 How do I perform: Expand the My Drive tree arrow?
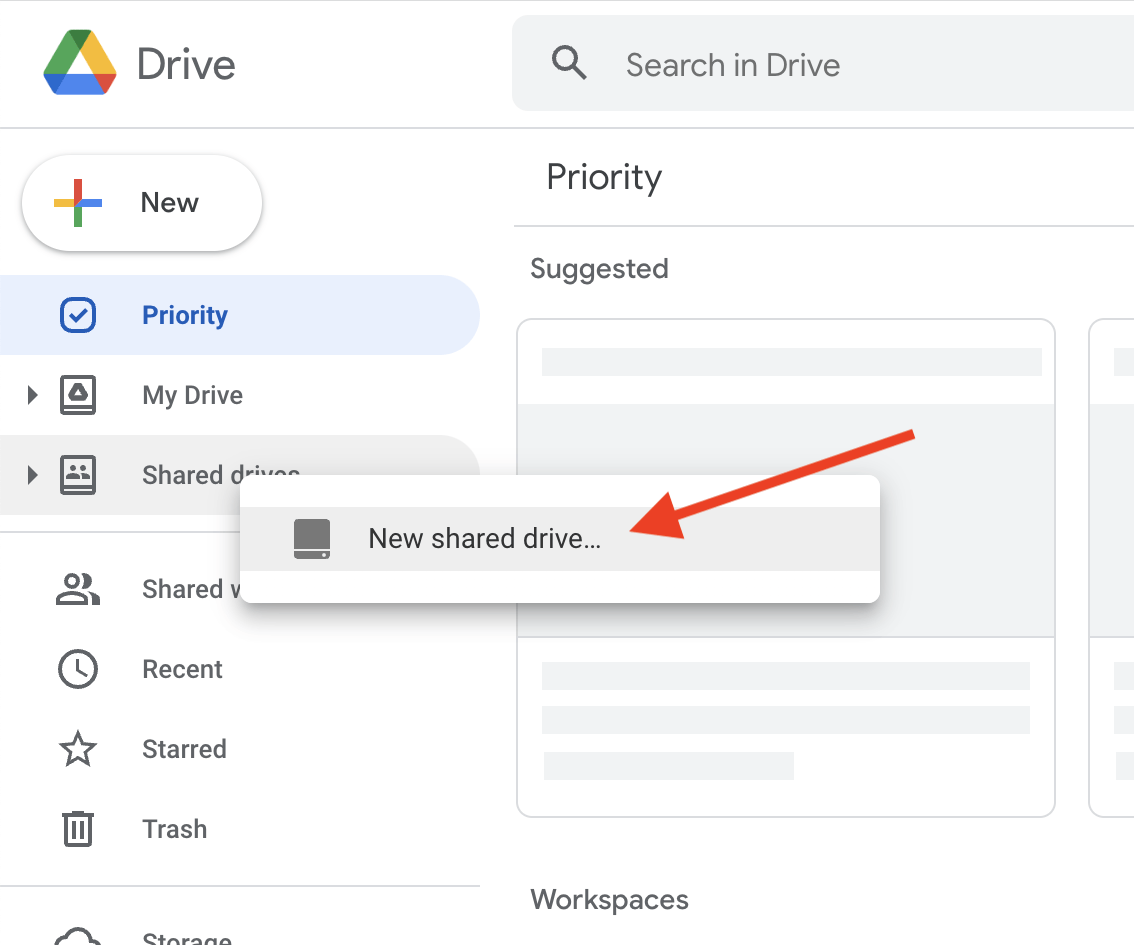pyautogui.click(x=32, y=395)
